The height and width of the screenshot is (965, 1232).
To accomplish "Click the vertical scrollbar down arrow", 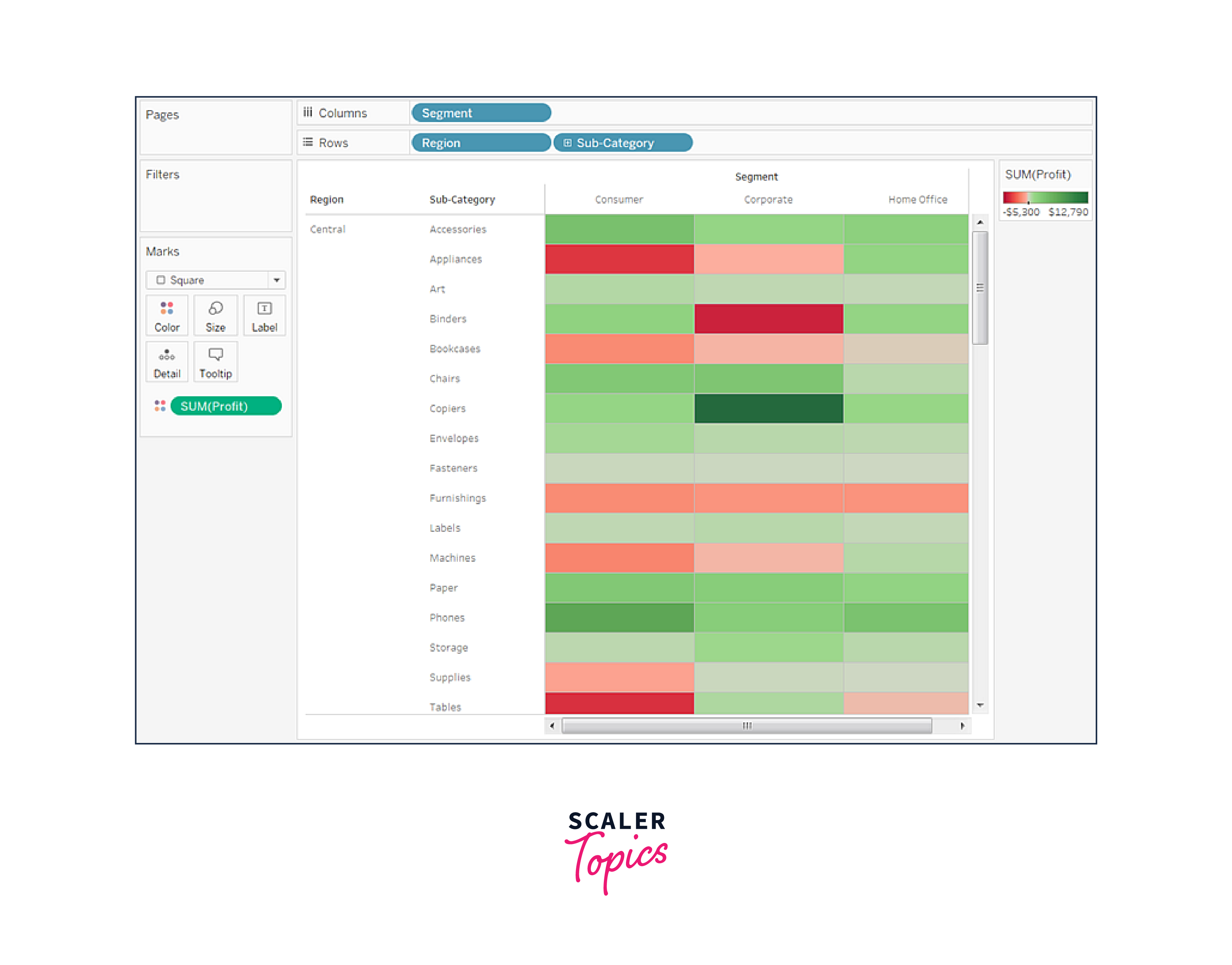I will pos(980,705).
